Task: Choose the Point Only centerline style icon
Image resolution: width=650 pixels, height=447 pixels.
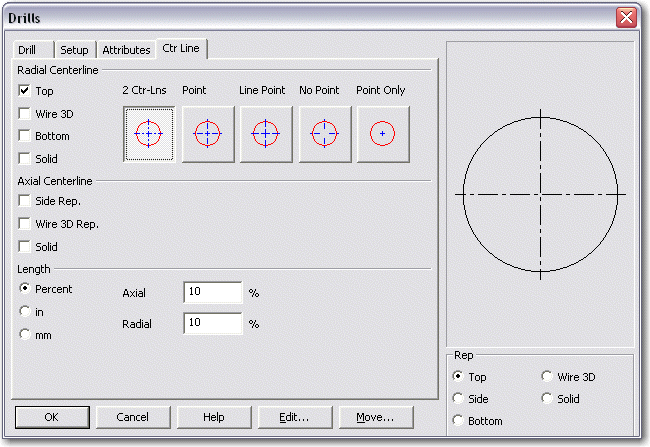Action: coord(383,134)
